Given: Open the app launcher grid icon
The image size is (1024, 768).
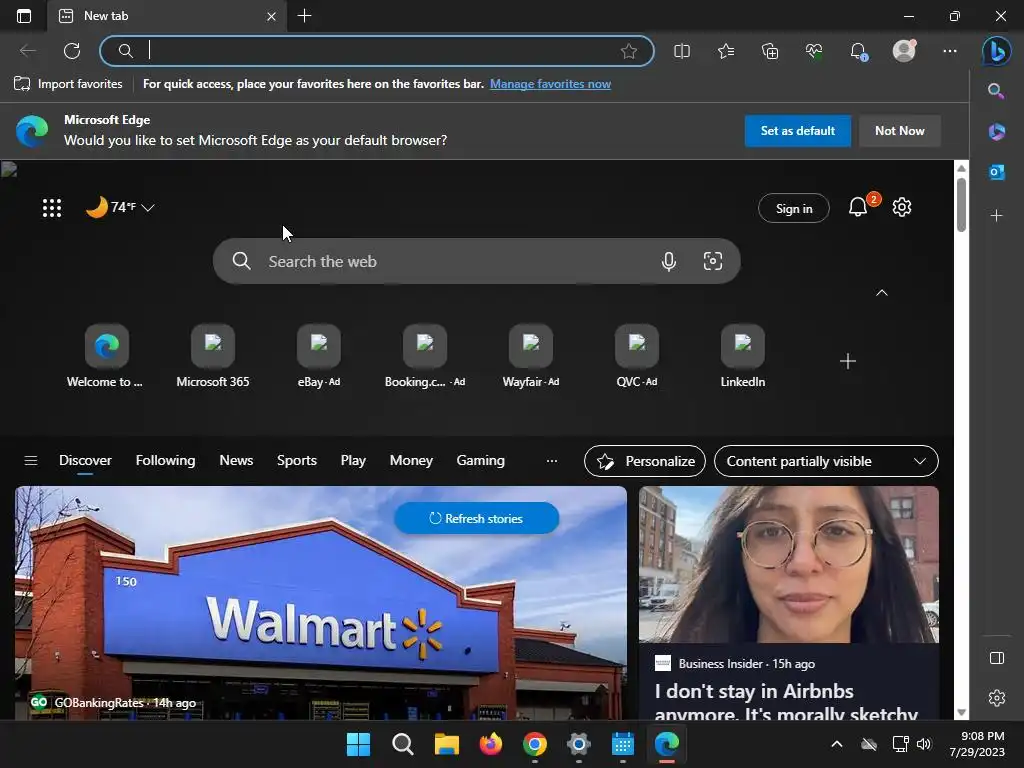Looking at the screenshot, I should 52,208.
